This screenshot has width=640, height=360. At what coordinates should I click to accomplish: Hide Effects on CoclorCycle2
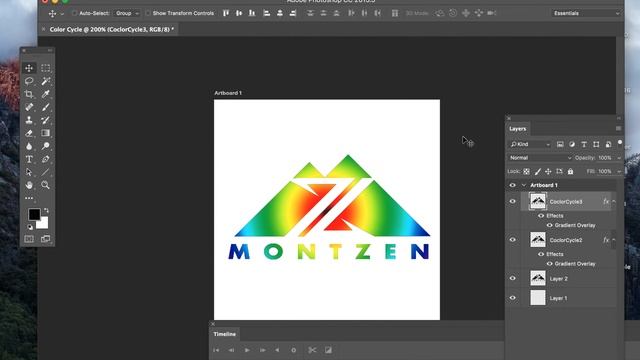point(541,254)
